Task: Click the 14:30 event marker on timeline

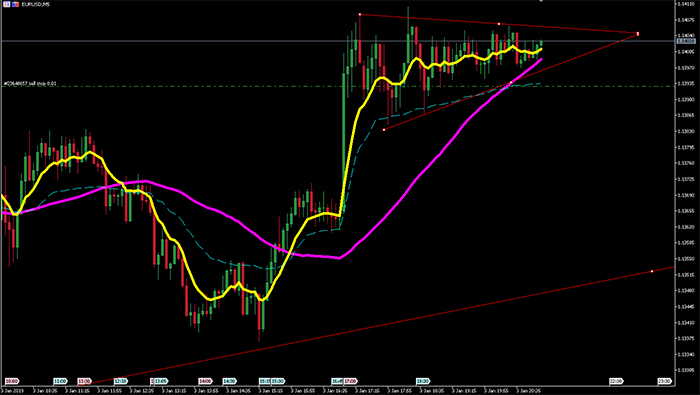Action: [x=229, y=381]
